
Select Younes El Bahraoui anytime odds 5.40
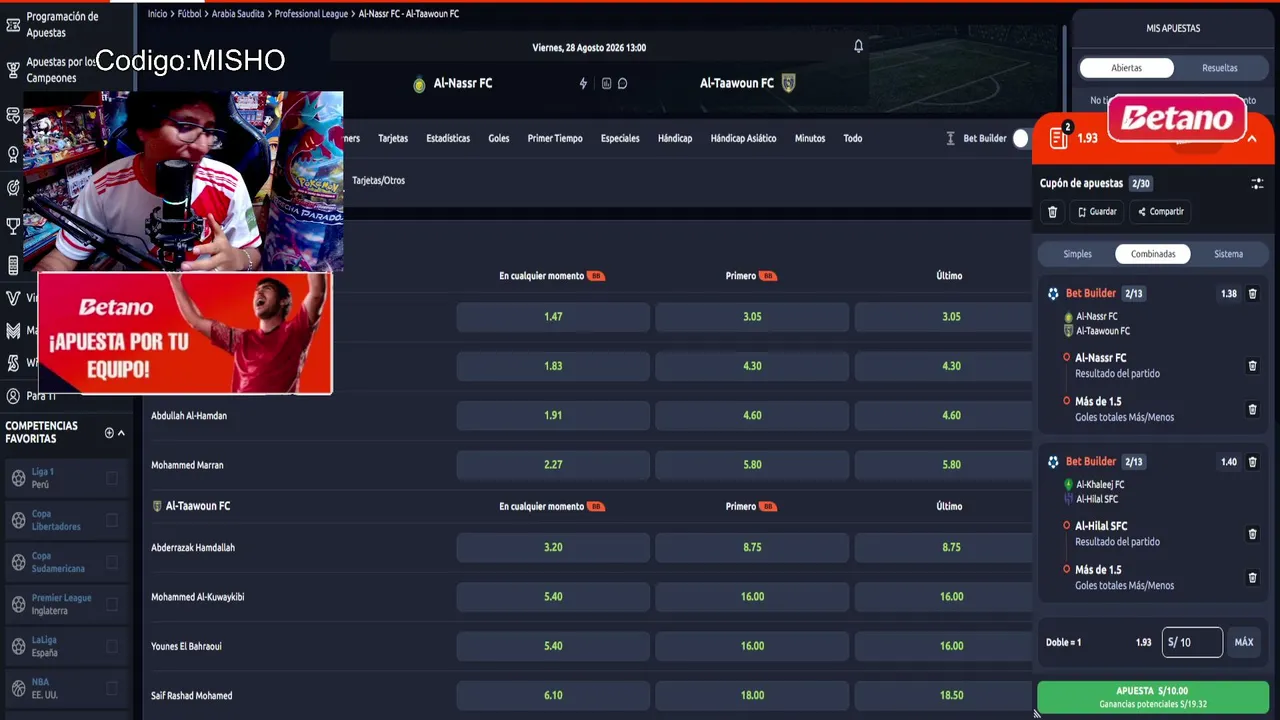(x=553, y=646)
